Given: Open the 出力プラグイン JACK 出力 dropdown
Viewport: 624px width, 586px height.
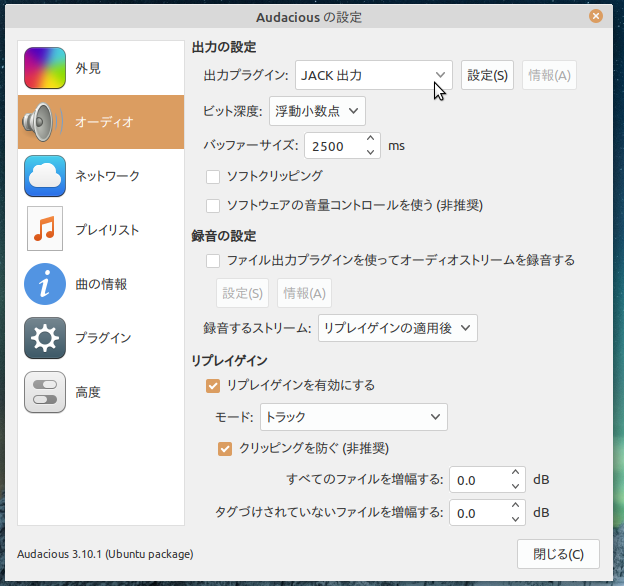Looking at the screenshot, I should [x=374, y=75].
